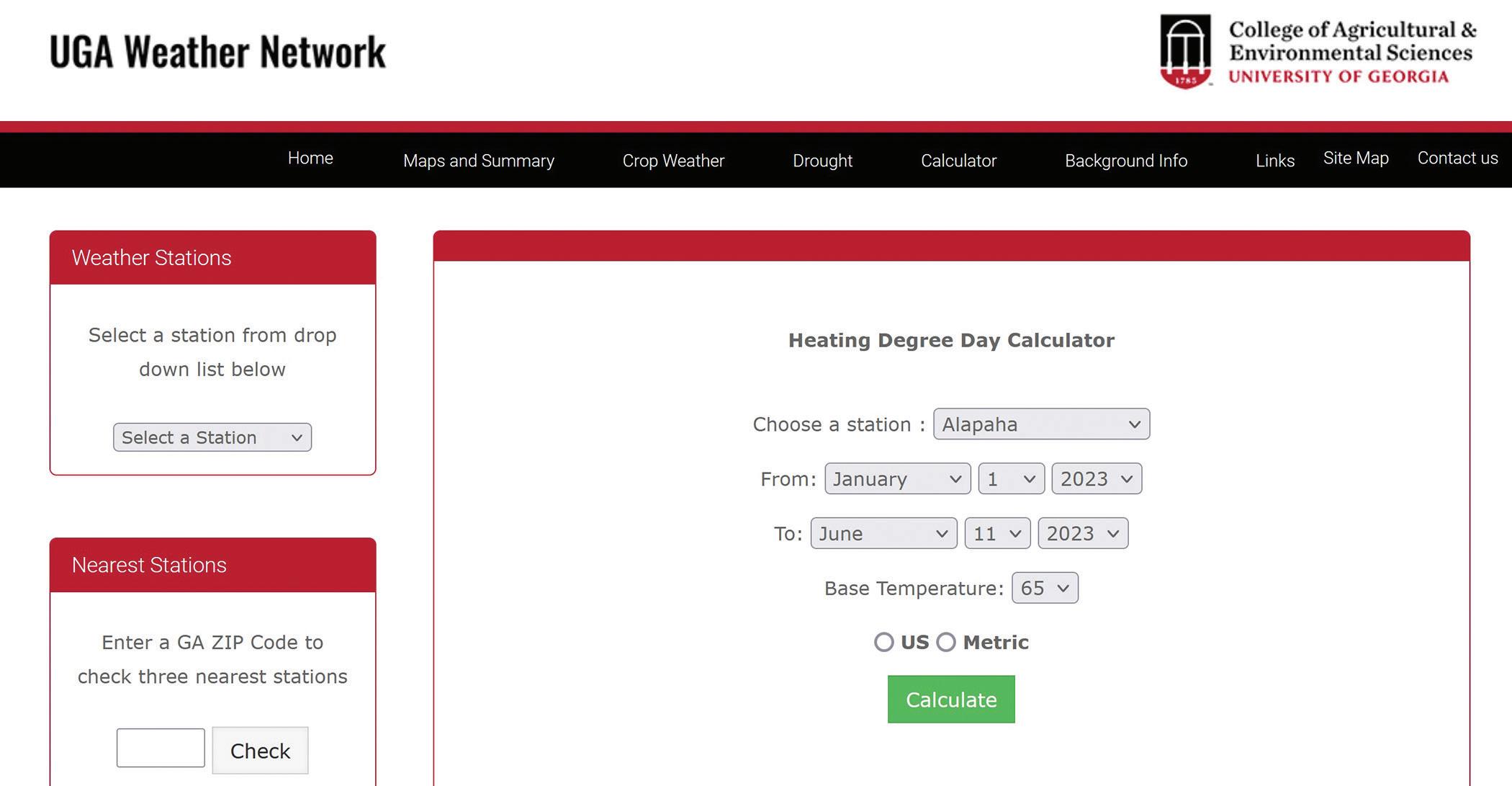Open the Contact us link
This screenshot has width=1512, height=786.
tap(1457, 158)
